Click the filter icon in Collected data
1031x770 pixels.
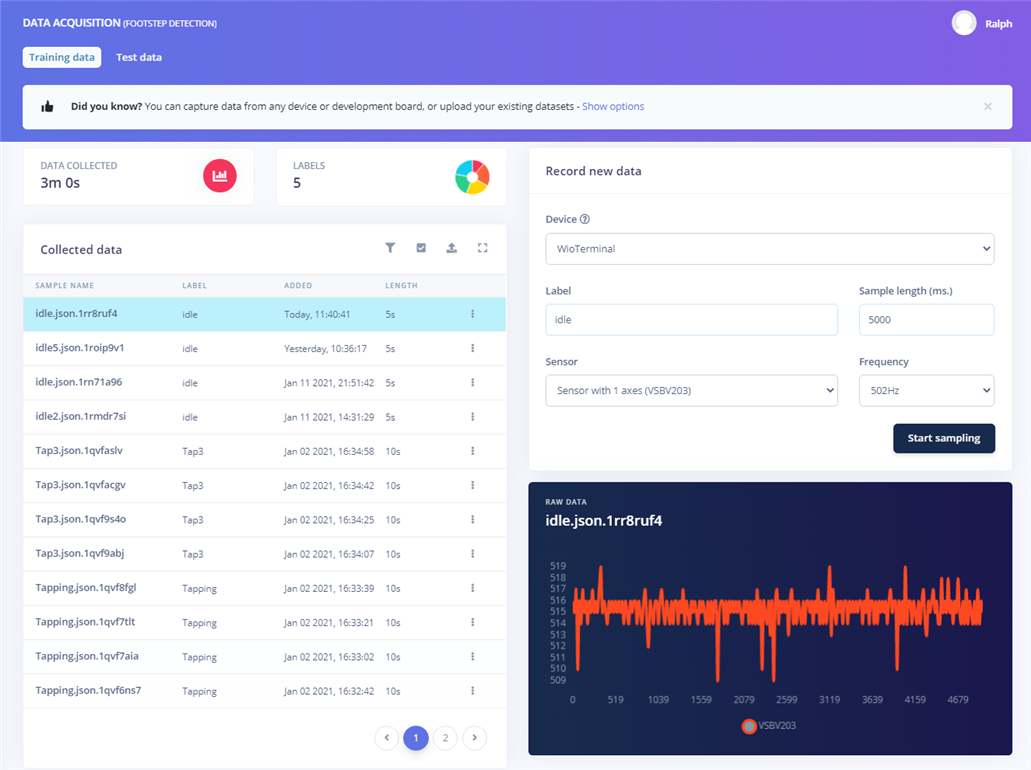(390, 248)
